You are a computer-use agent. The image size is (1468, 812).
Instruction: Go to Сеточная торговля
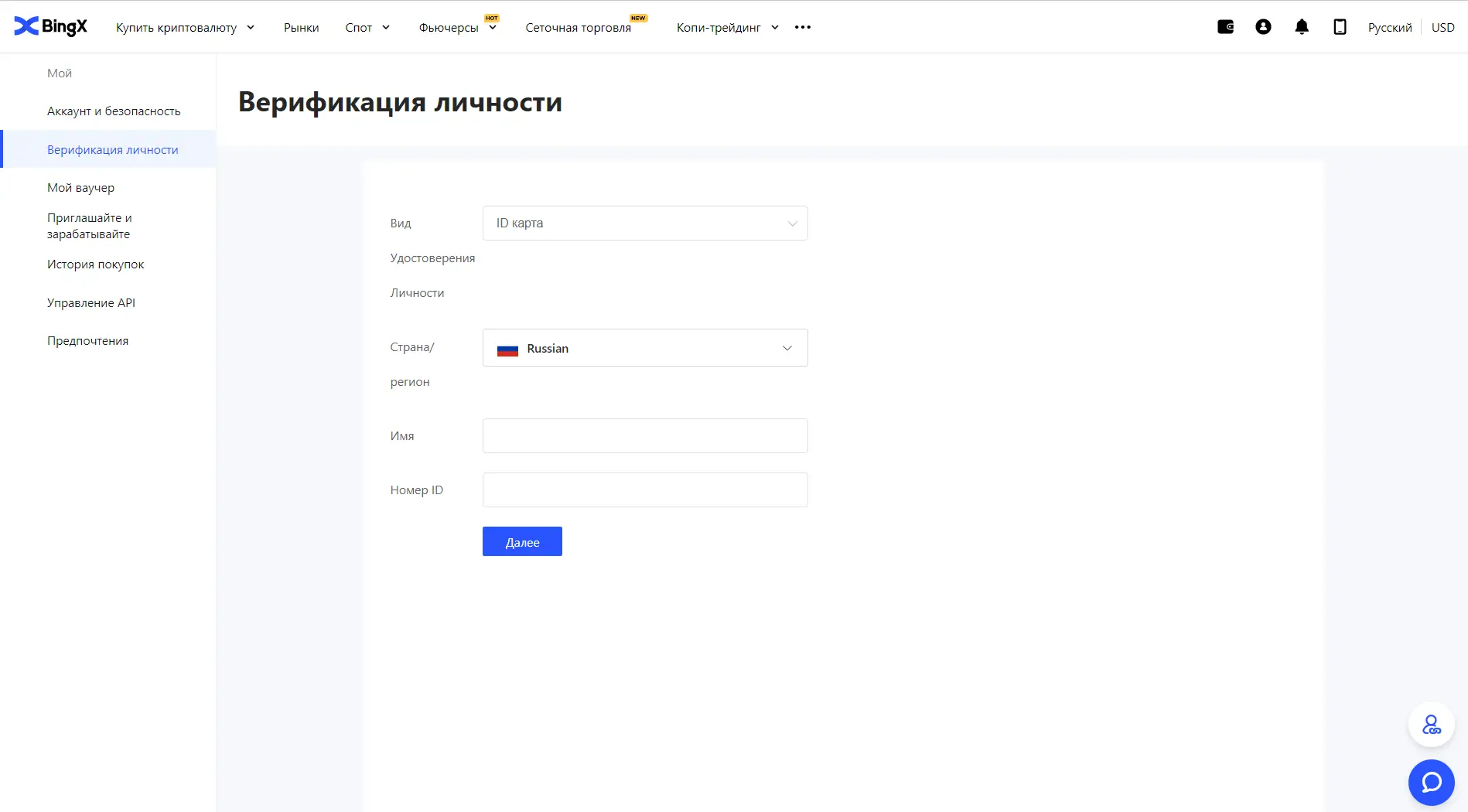578,28
